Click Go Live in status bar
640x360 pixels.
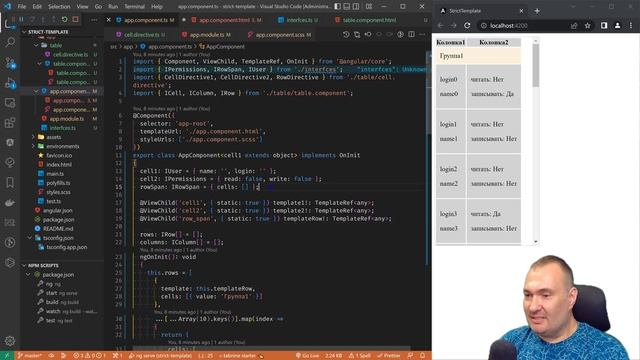[307, 356]
